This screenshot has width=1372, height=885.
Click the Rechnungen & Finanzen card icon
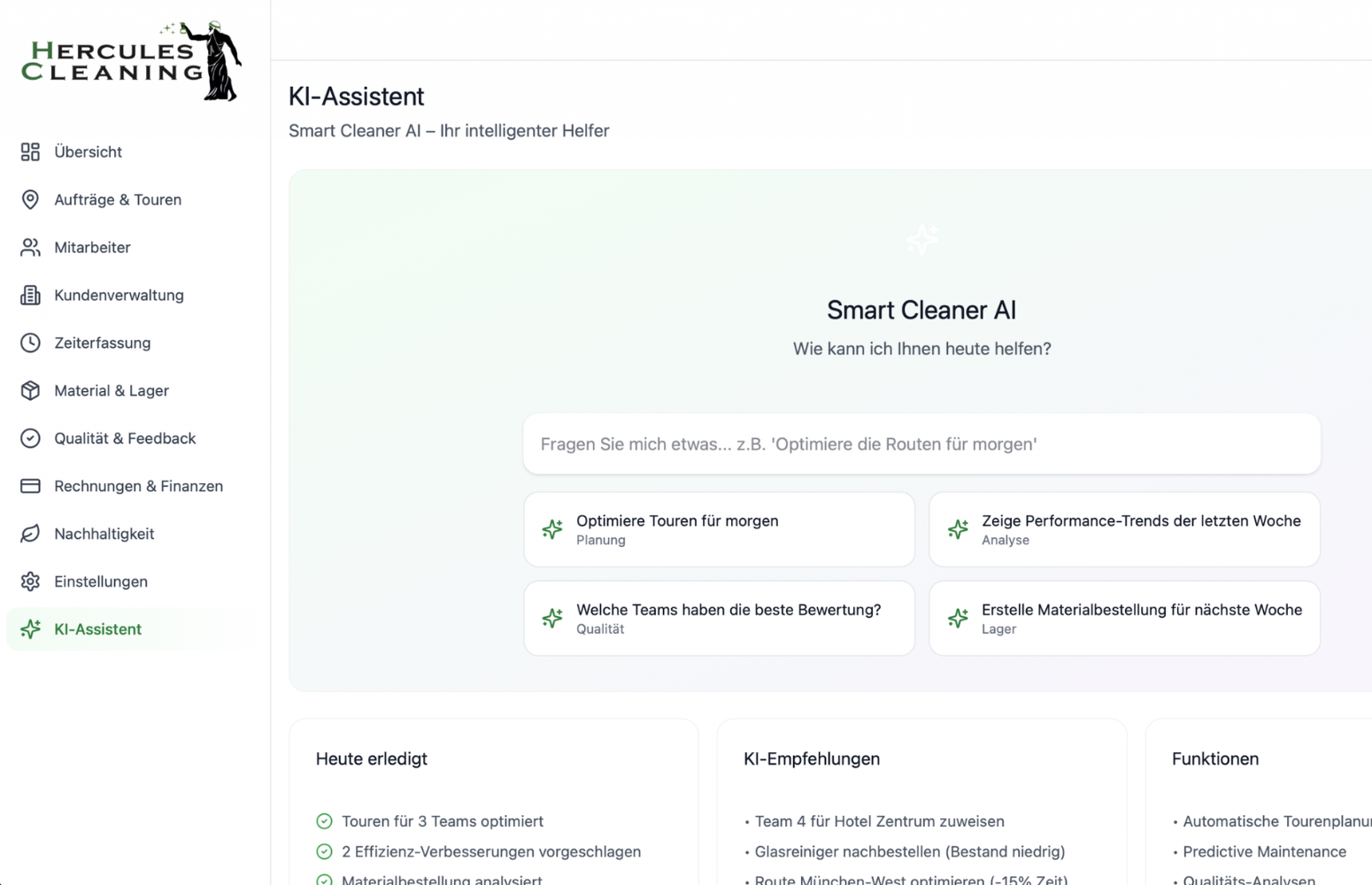pyautogui.click(x=30, y=487)
